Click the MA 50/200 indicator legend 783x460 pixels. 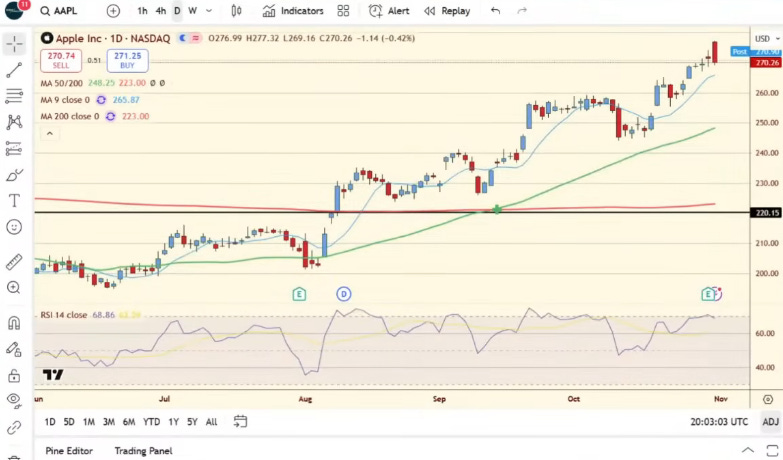pyautogui.click(x=61, y=83)
